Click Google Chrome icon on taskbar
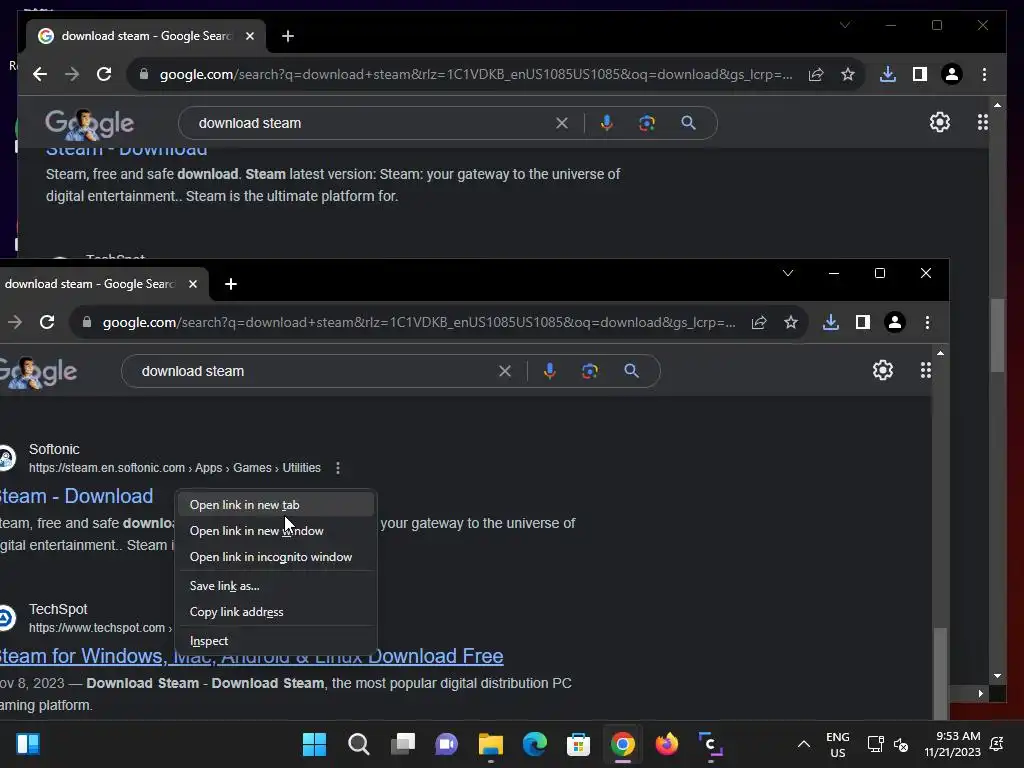The width and height of the screenshot is (1024, 768). click(622, 744)
